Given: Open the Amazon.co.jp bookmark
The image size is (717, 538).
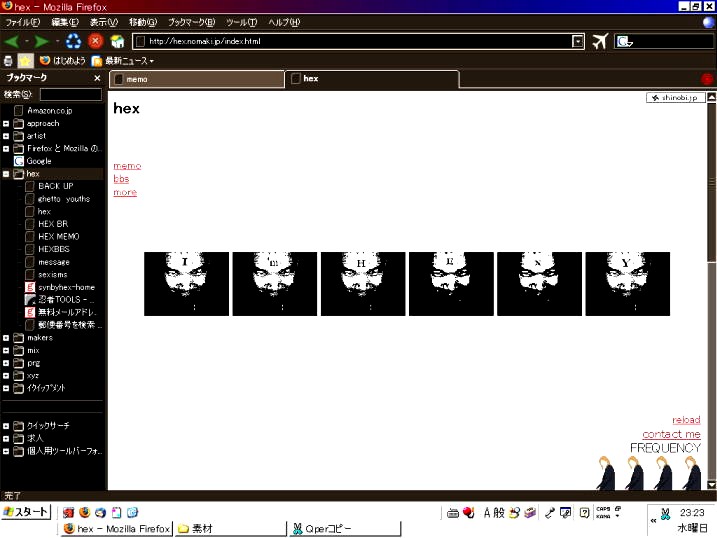Looking at the screenshot, I should (x=43, y=111).
